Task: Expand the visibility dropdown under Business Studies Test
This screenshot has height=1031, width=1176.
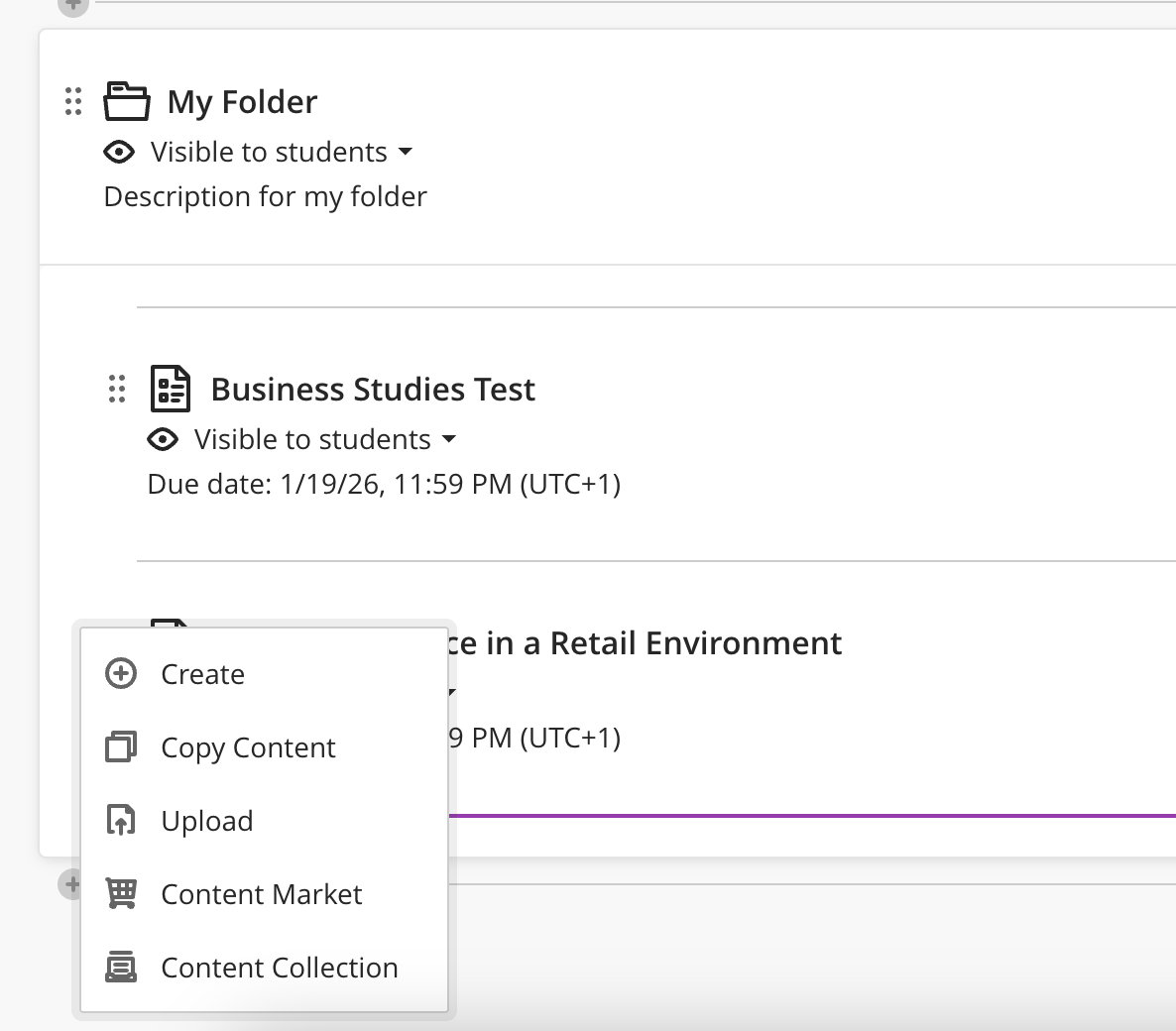Action: pyautogui.click(x=450, y=439)
